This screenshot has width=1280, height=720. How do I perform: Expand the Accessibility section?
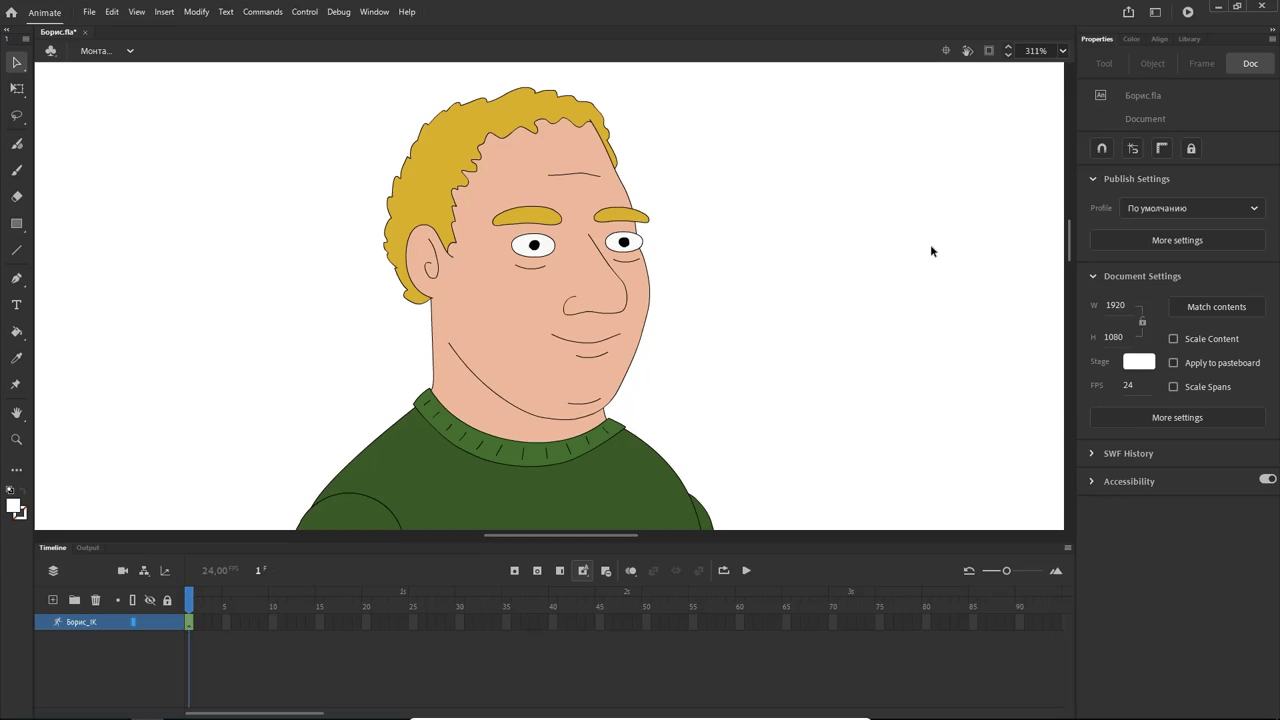1092,482
